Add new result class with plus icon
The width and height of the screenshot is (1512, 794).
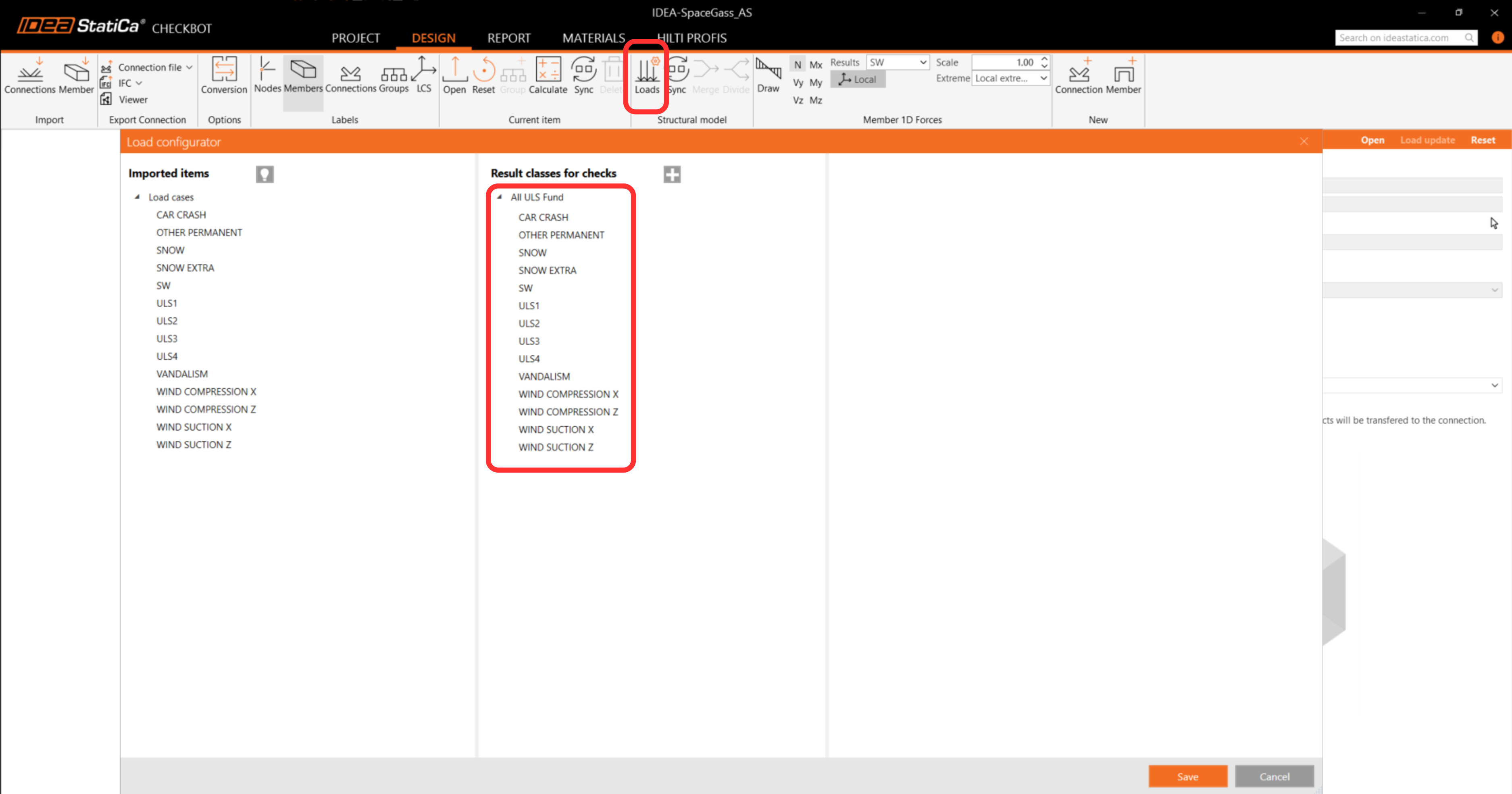coord(672,174)
